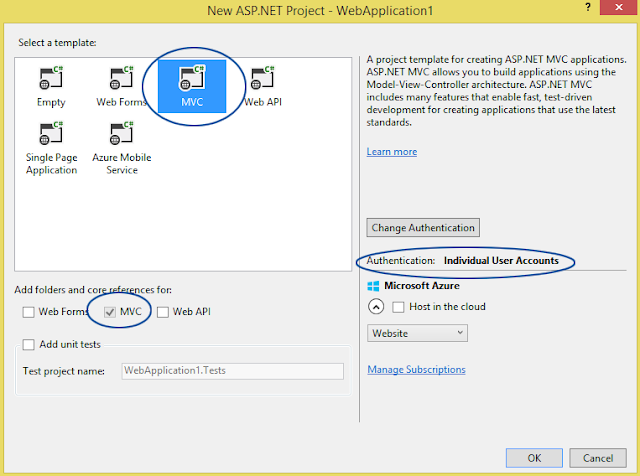The width and height of the screenshot is (640, 476).
Task: Click the Select a template label
Action: pyautogui.click(x=57, y=42)
